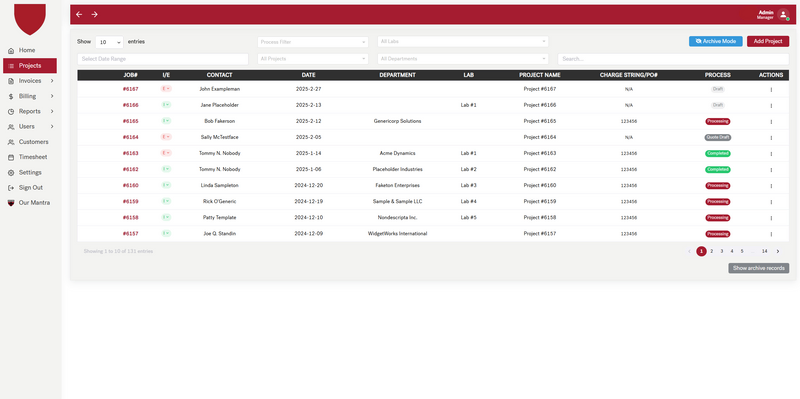Viewport: 800px width, 399px height.
Task: Toggle I/E dropdown for job #6167
Action: point(166,89)
